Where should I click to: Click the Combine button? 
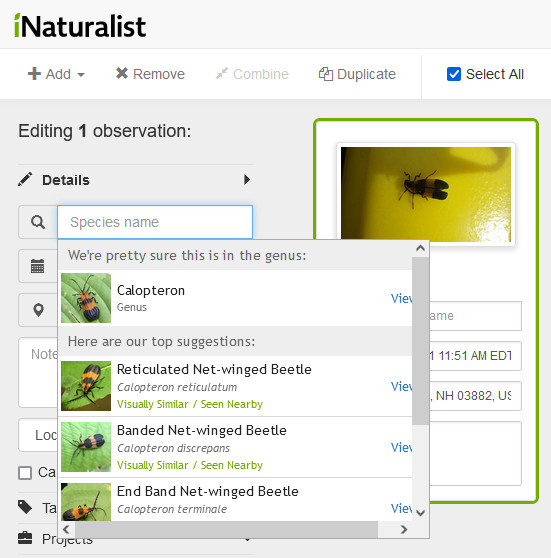(x=252, y=74)
